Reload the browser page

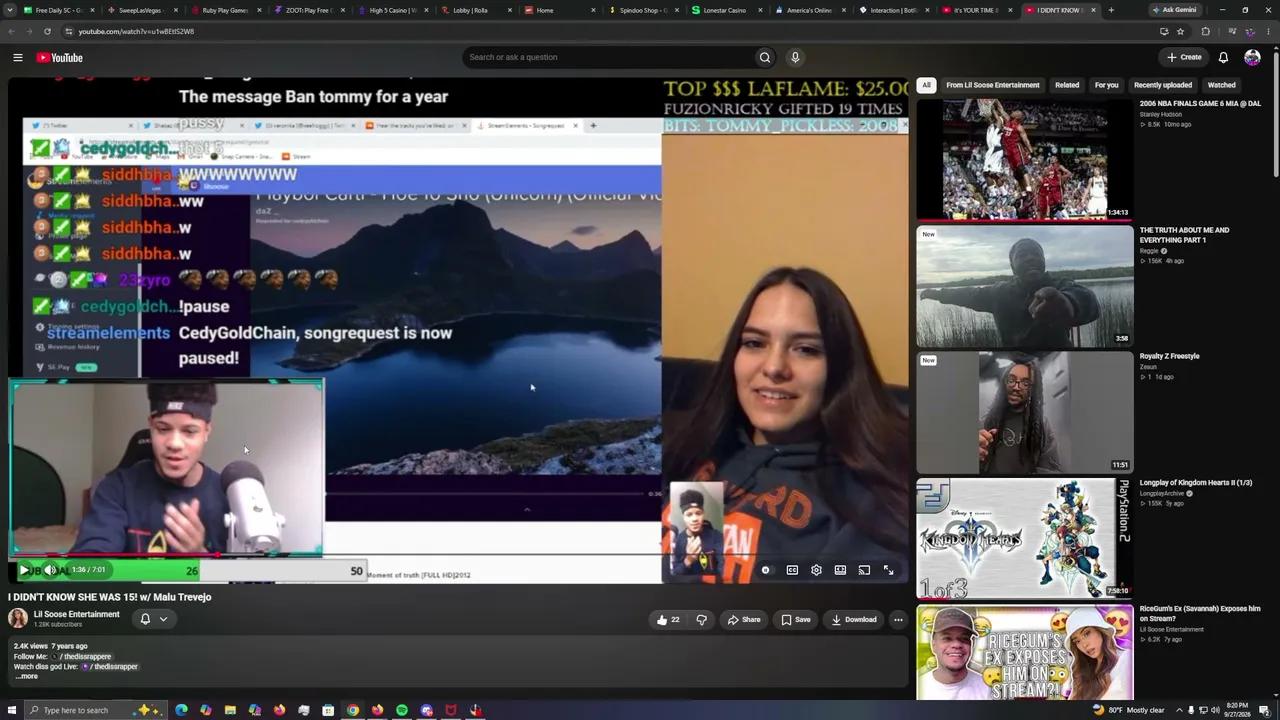tap(47, 31)
